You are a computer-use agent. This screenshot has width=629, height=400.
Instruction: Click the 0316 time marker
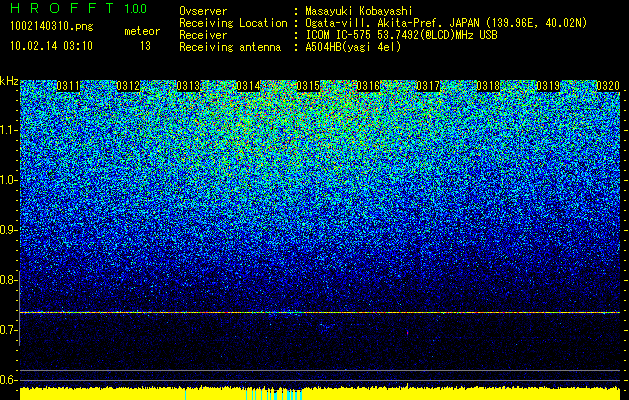coord(368,86)
